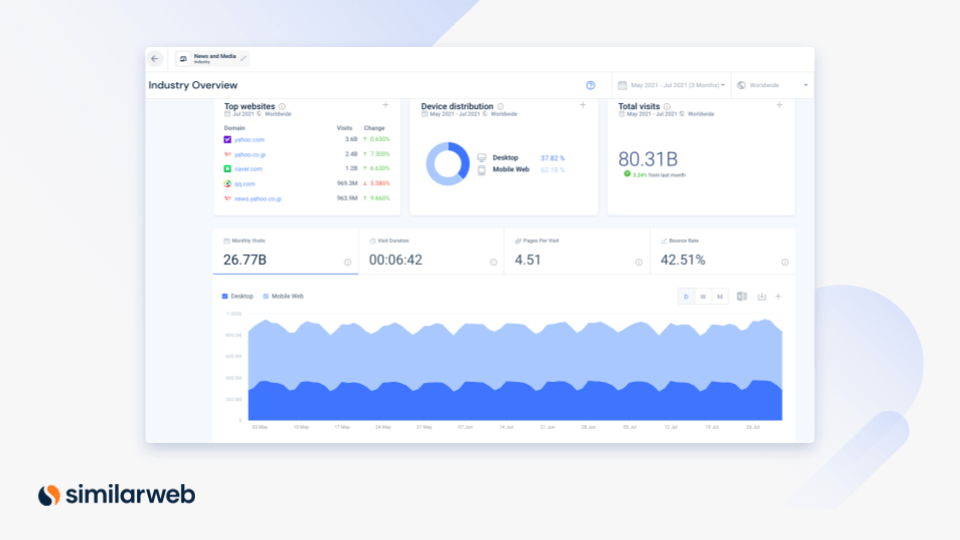
Task: Download chart image icon
Action: [x=762, y=296]
